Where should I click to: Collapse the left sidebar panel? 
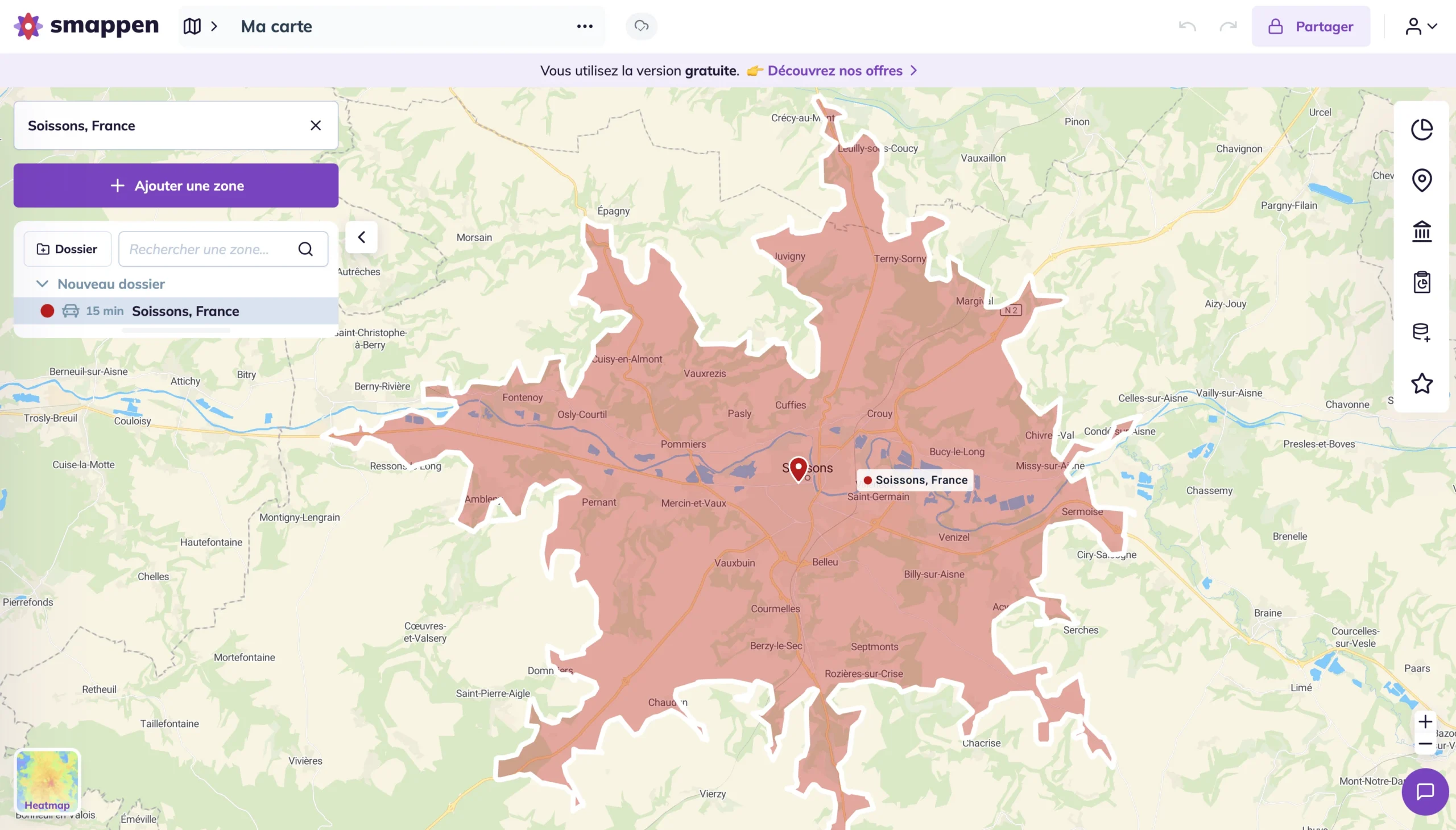click(x=362, y=236)
